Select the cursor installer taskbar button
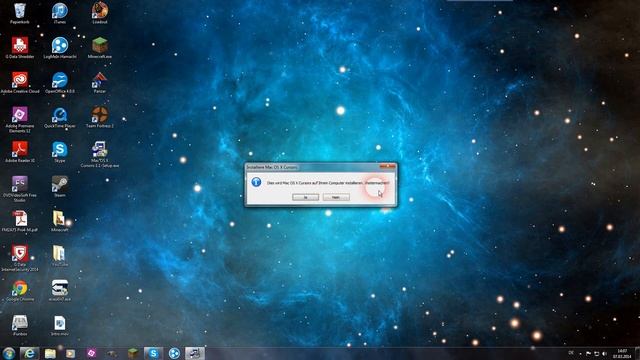This screenshot has height=360, width=640. [x=195, y=353]
